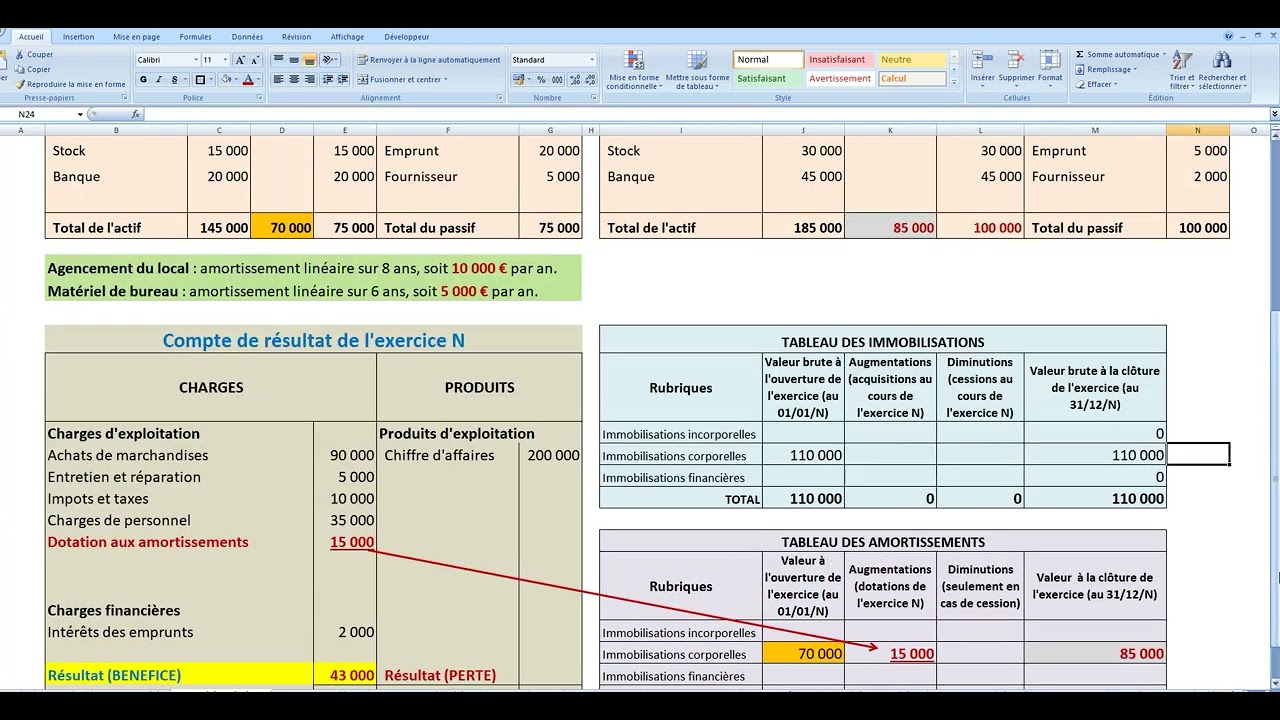Click Renvoyer à la ligne automatiquement
This screenshot has height=720, width=1280.
coord(428,60)
